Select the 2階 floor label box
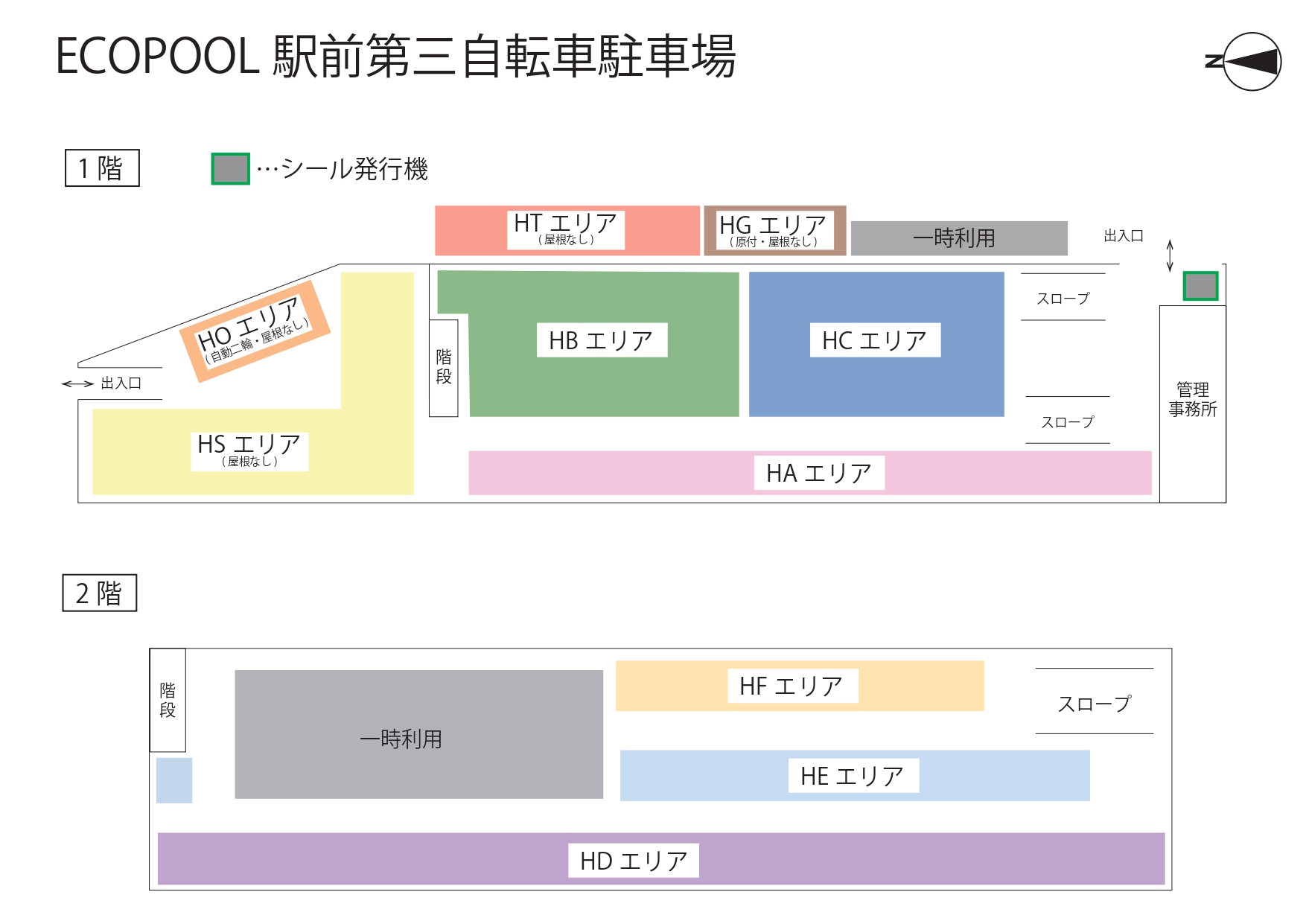Viewport: 1306px width, 924px height. click(x=100, y=593)
